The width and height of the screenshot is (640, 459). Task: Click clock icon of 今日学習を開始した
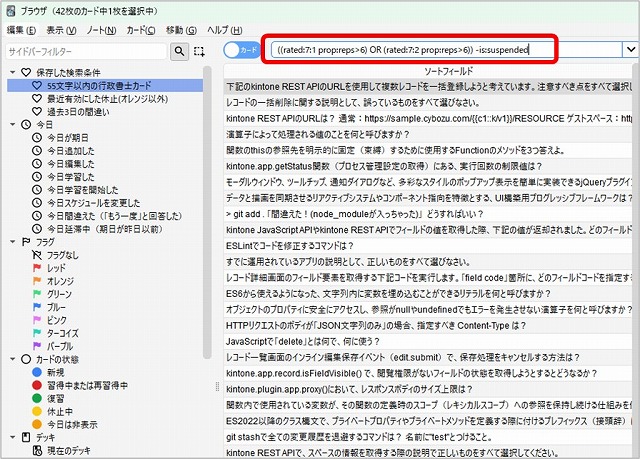click(37, 190)
